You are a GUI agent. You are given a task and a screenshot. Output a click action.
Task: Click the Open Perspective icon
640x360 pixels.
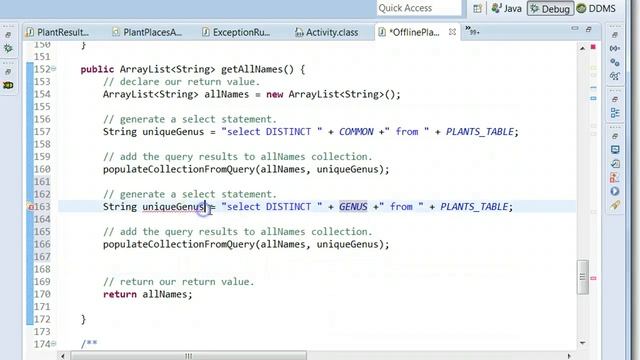tap(477, 8)
